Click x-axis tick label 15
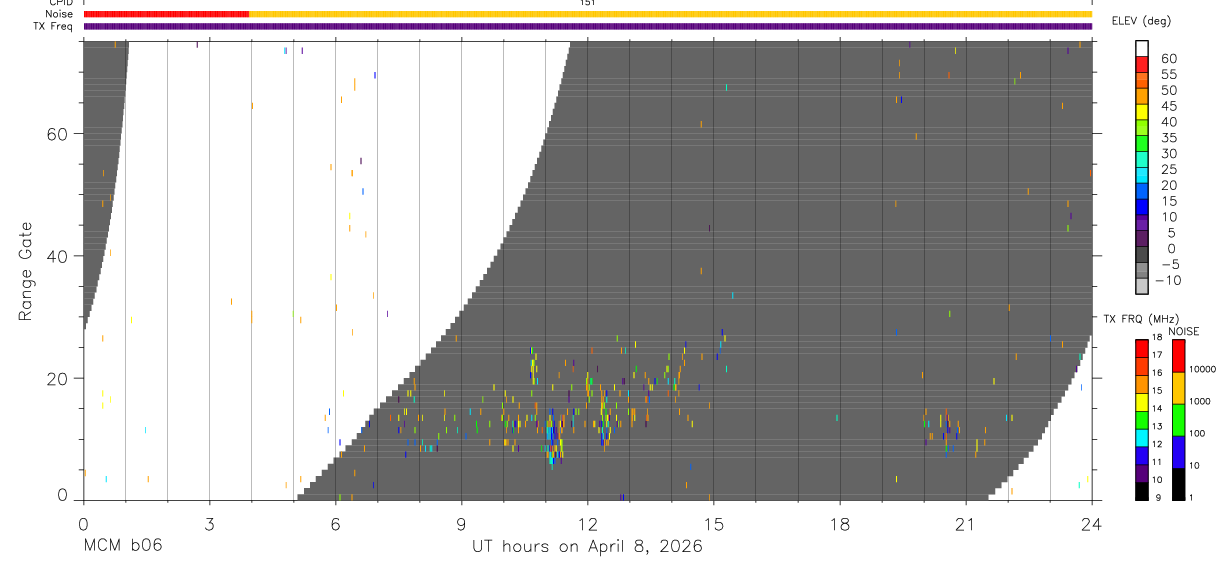Screen dimensions: 1228x567 click(x=713, y=523)
